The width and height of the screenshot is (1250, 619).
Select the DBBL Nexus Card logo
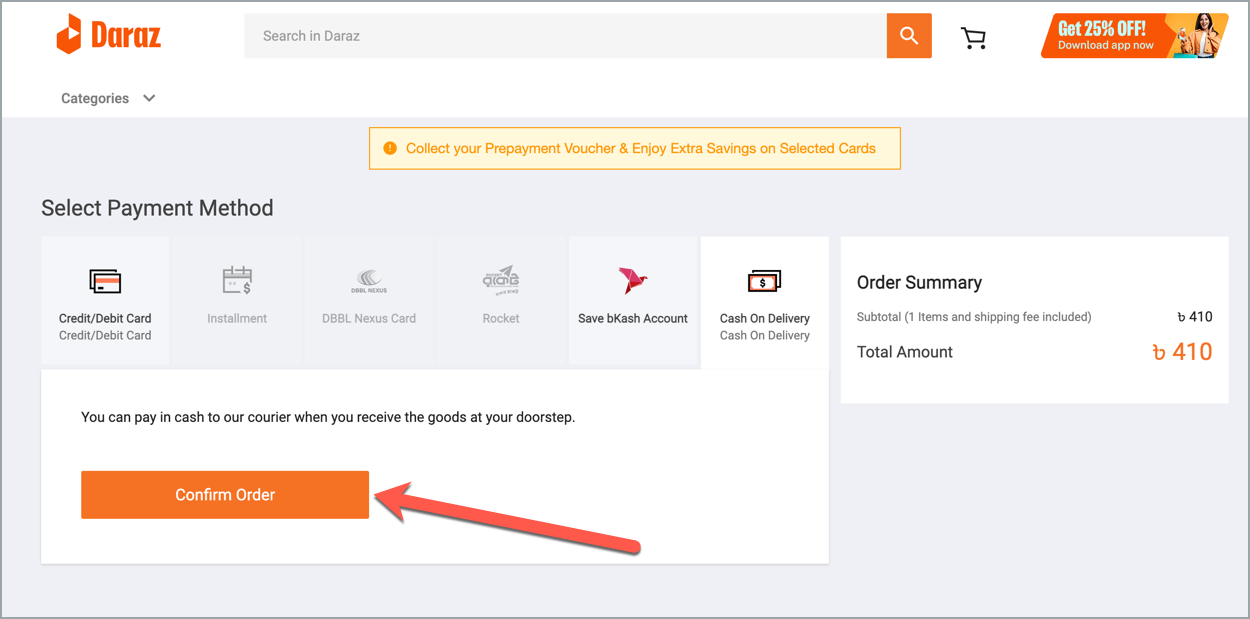tap(369, 281)
